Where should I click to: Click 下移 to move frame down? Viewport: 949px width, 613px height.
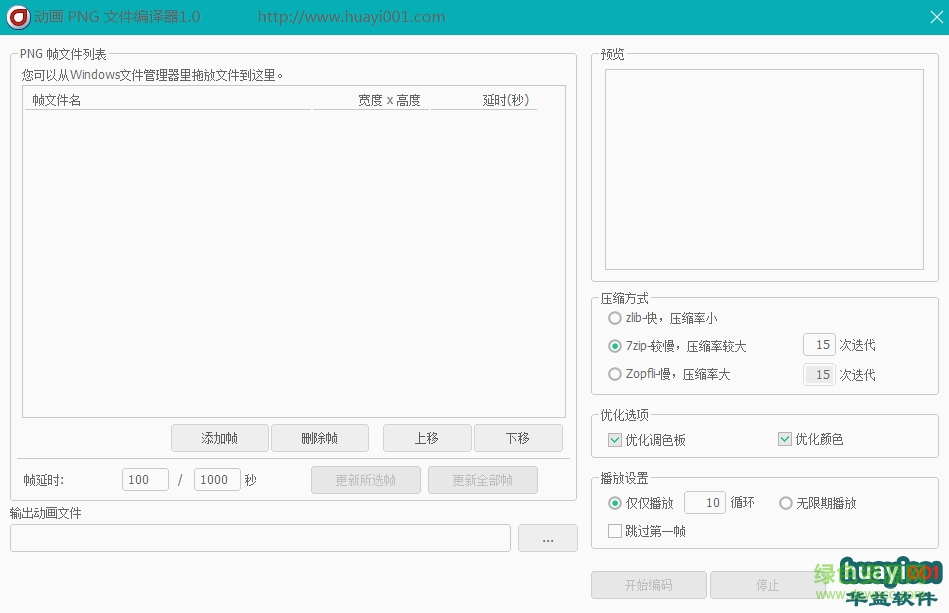pyautogui.click(x=518, y=438)
